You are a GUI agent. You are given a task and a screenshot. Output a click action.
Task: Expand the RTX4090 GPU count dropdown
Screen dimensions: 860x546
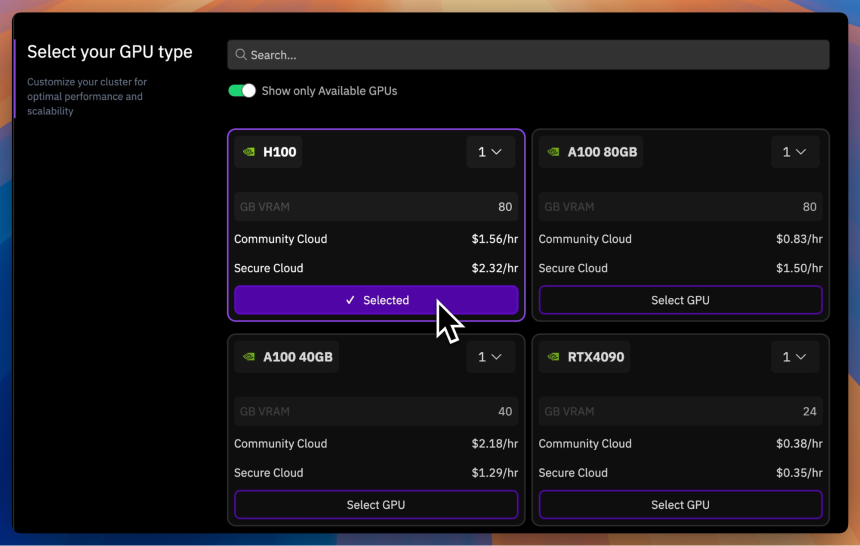point(795,357)
